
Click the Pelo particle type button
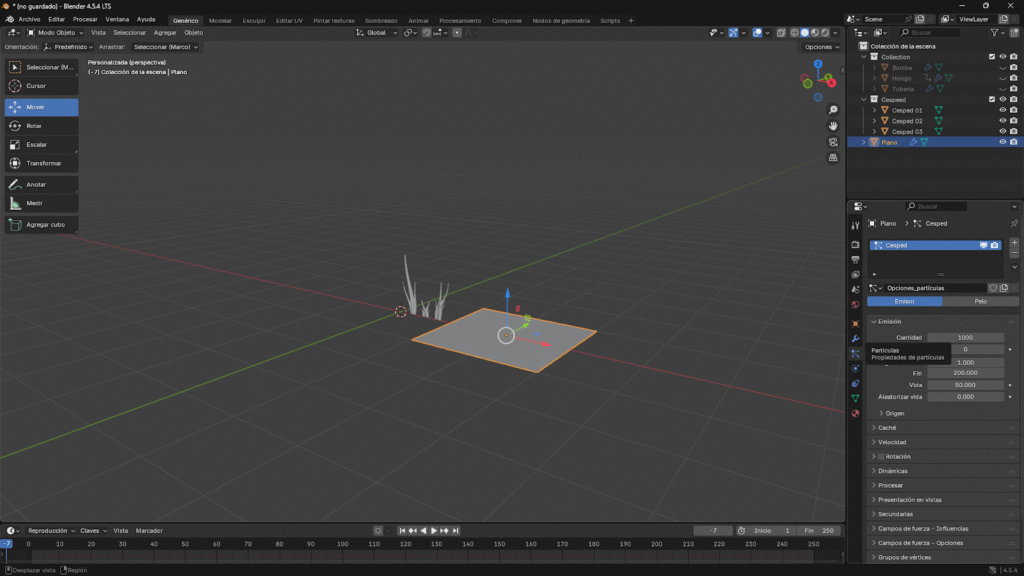pos(981,301)
